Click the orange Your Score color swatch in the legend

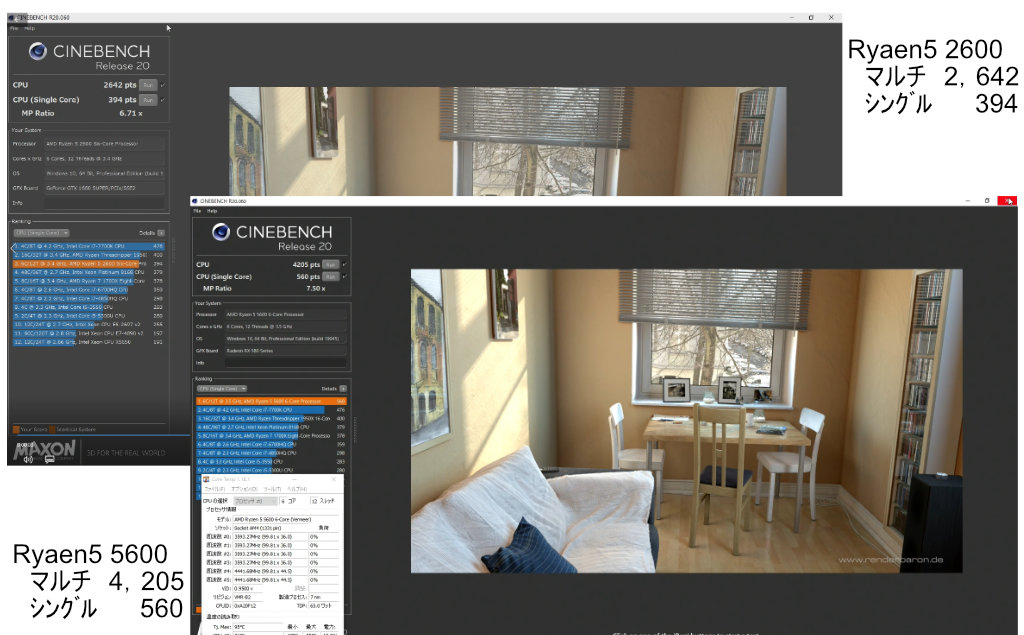[15, 429]
